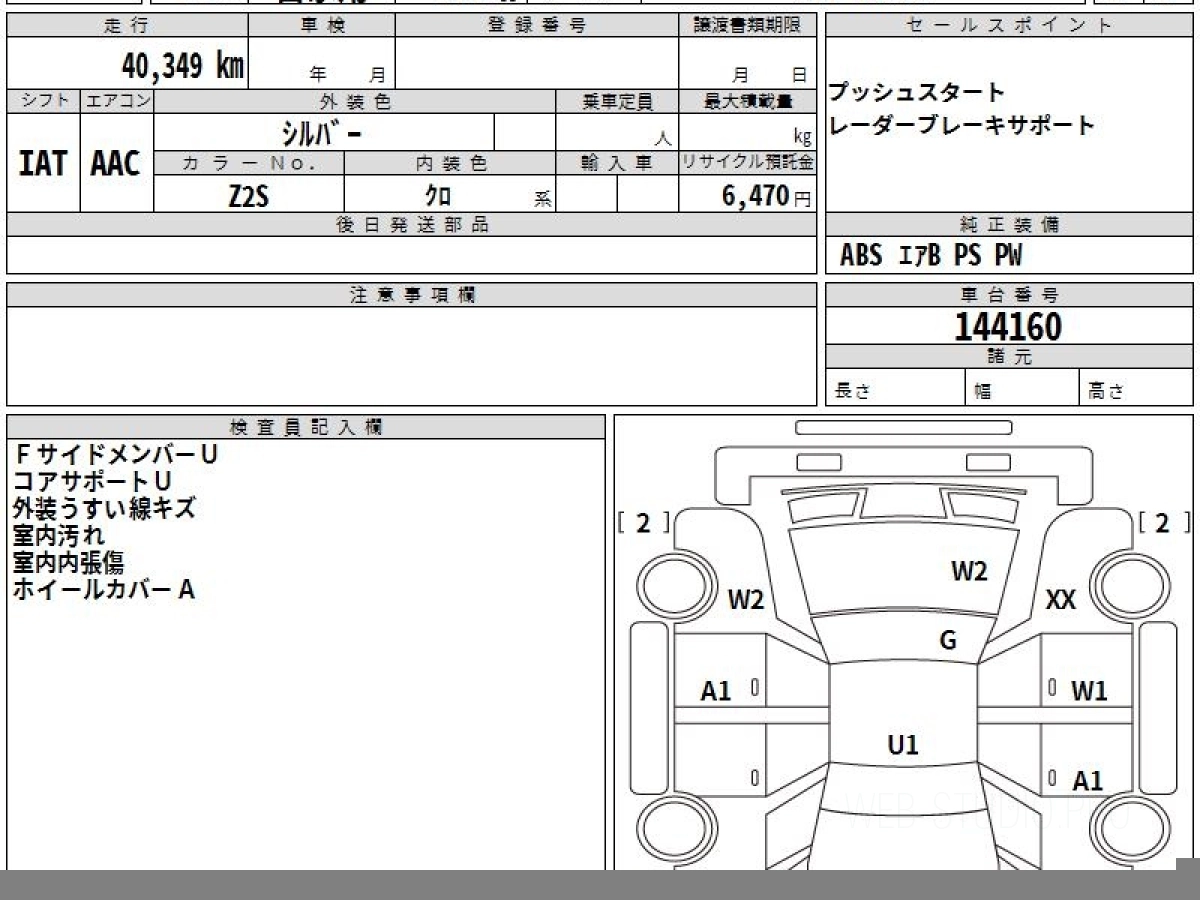Select the コアサポートU inspector note
1200x900 pixels.
pyautogui.click(x=92, y=481)
